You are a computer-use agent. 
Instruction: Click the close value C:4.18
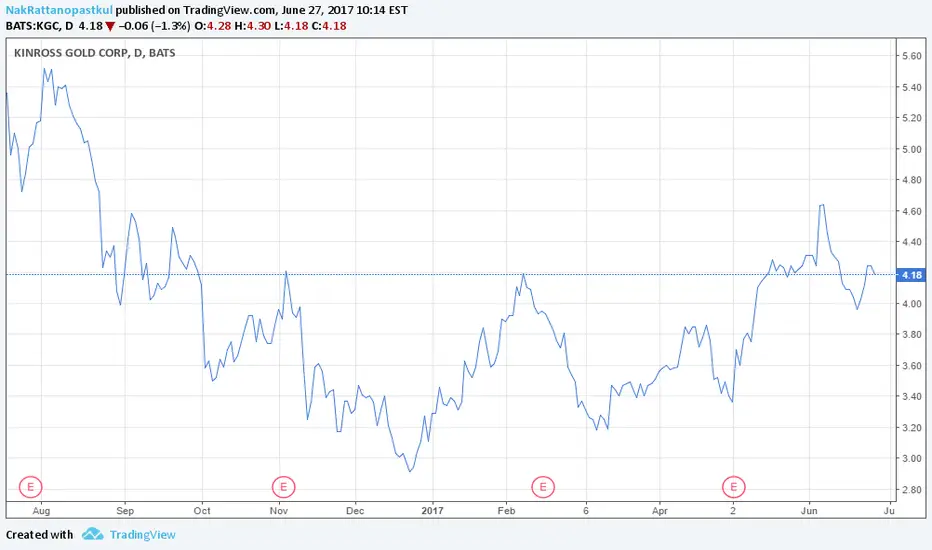329,26
